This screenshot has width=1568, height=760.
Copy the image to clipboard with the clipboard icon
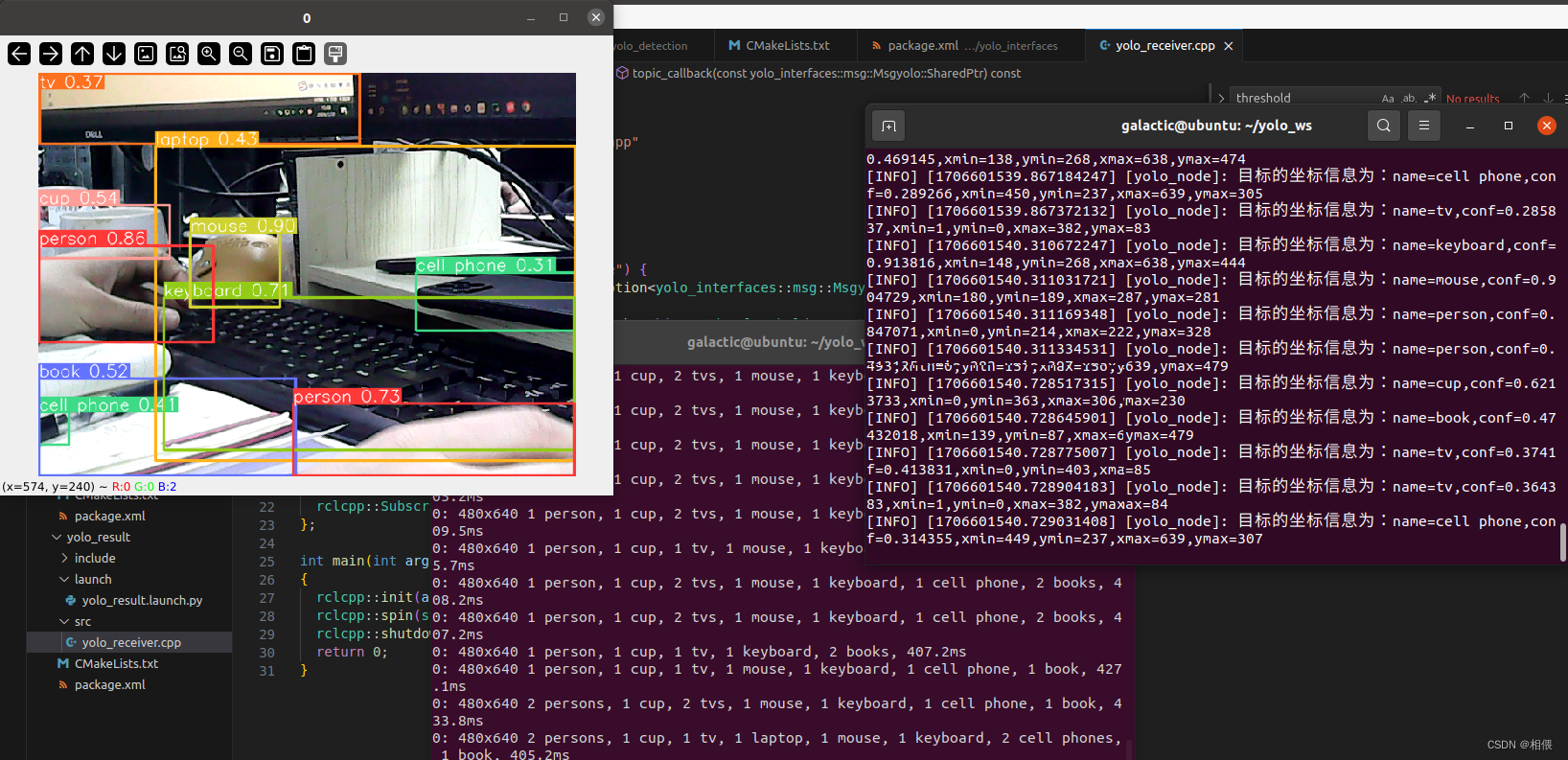click(x=304, y=54)
